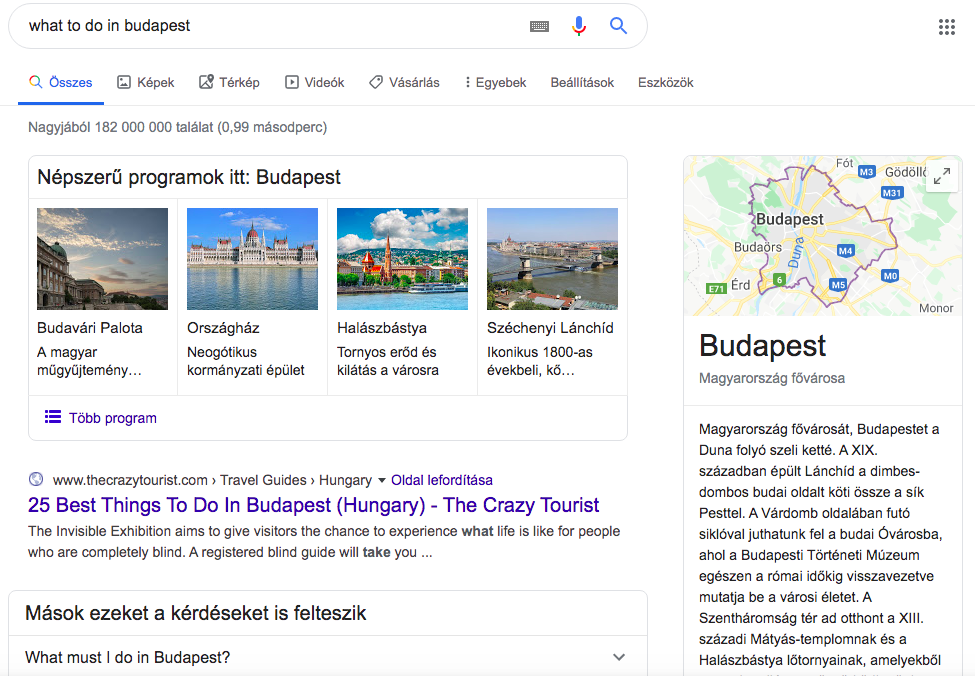Open the Széchenyi Lánchíd photo
This screenshot has width=975, height=676.
pos(552,259)
